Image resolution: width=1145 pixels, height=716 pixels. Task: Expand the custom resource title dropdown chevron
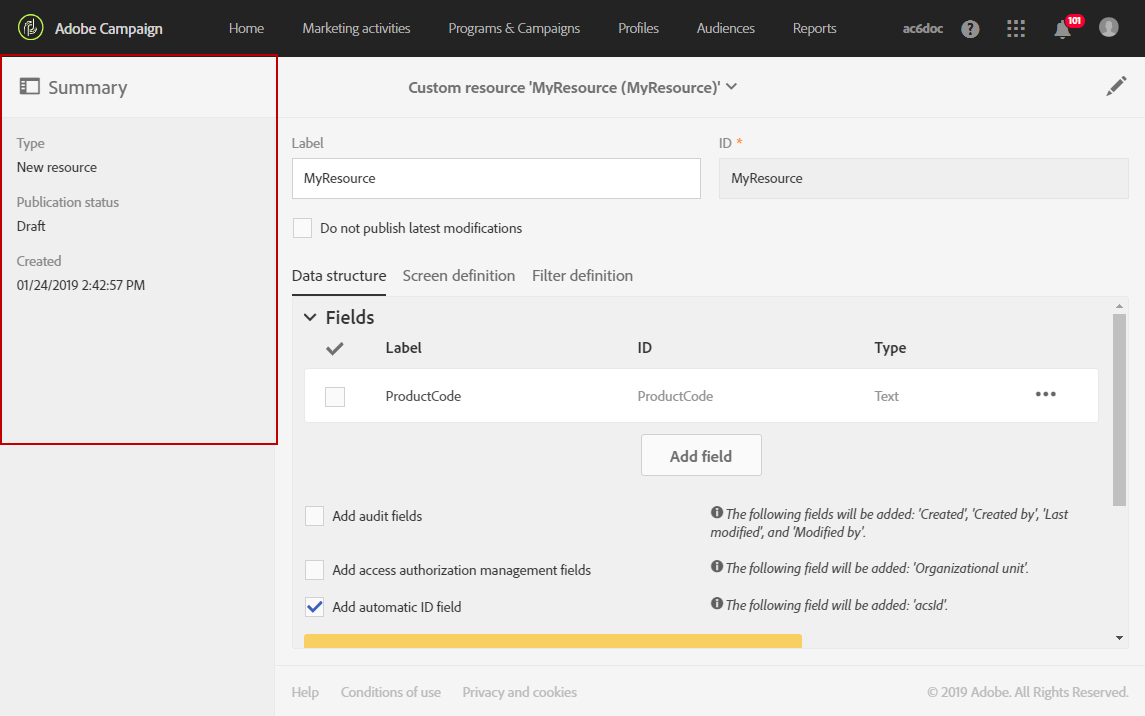(732, 87)
